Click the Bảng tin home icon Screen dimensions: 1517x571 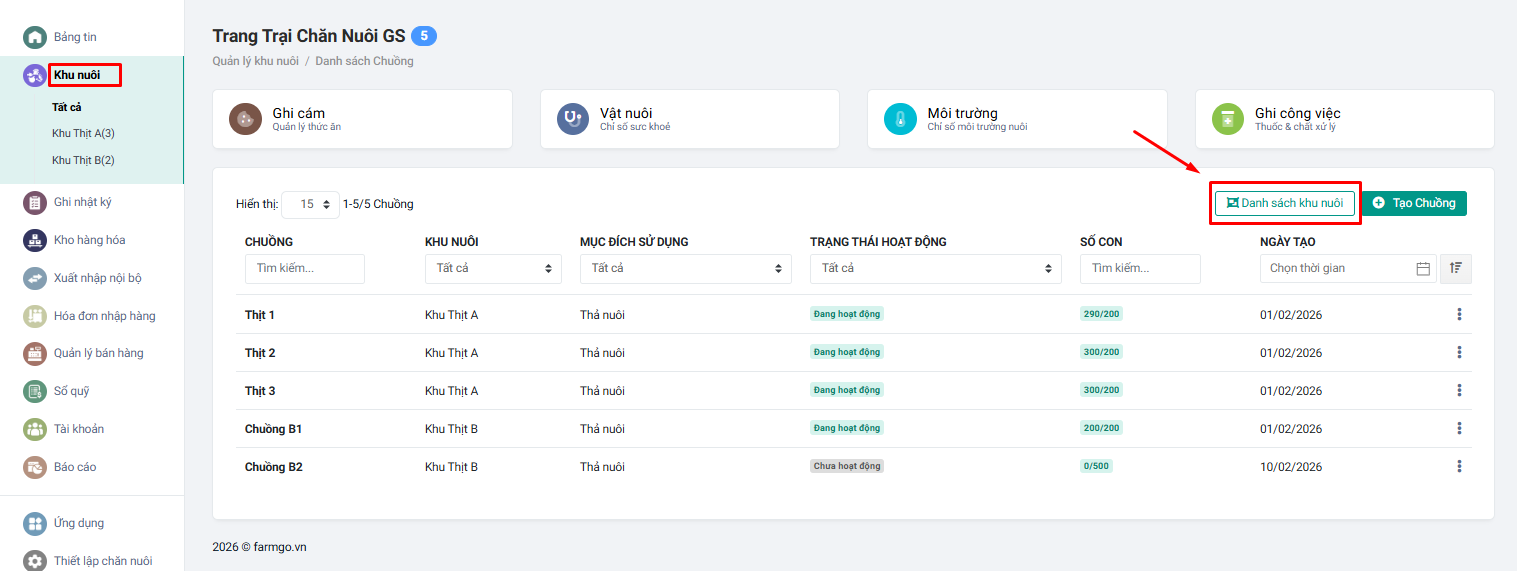click(35, 37)
